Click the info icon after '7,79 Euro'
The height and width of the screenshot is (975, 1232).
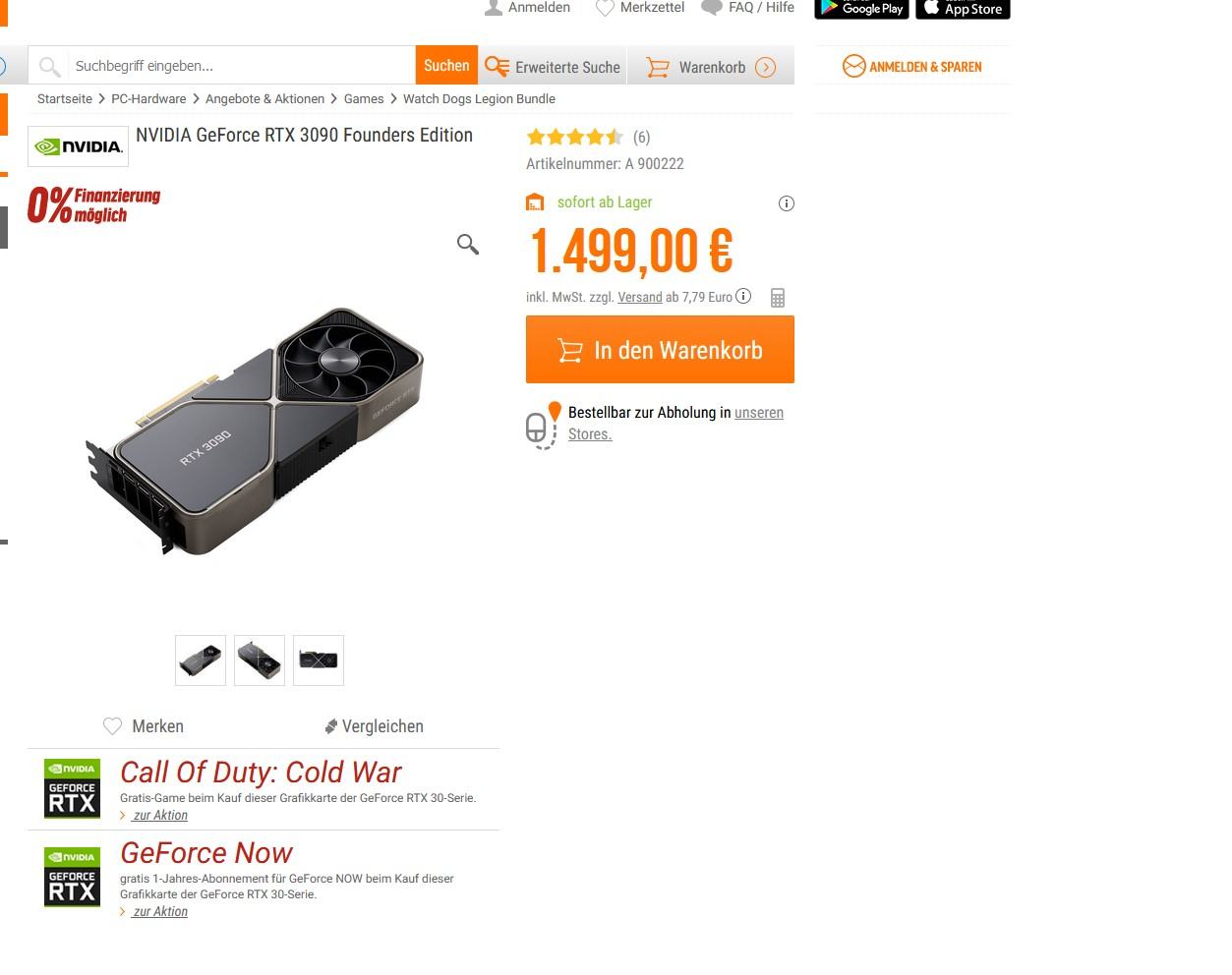(743, 296)
